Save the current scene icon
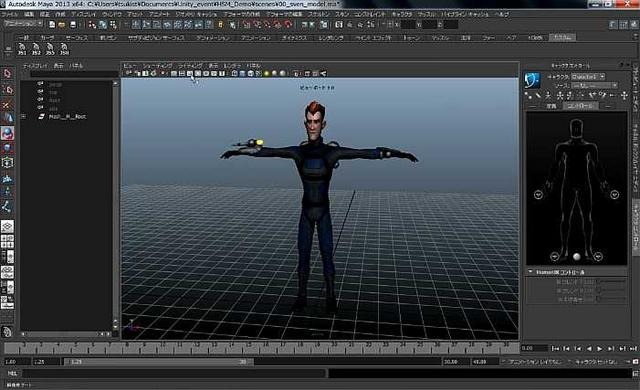Screen dimensions: 640x390 pyautogui.click(x=73, y=25)
